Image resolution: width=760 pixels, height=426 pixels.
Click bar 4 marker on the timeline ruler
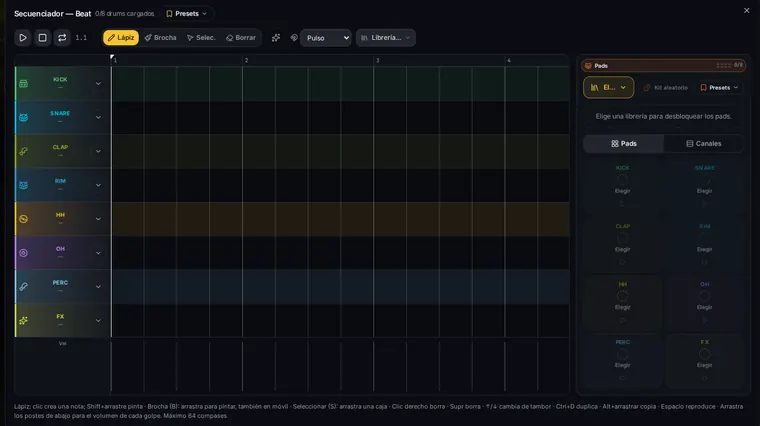[x=508, y=61]
